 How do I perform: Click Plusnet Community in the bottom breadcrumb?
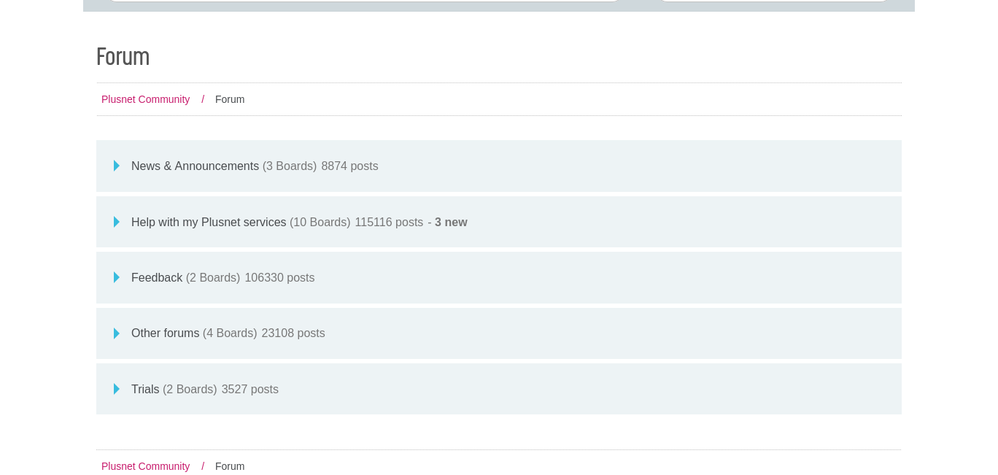[145, 466]
